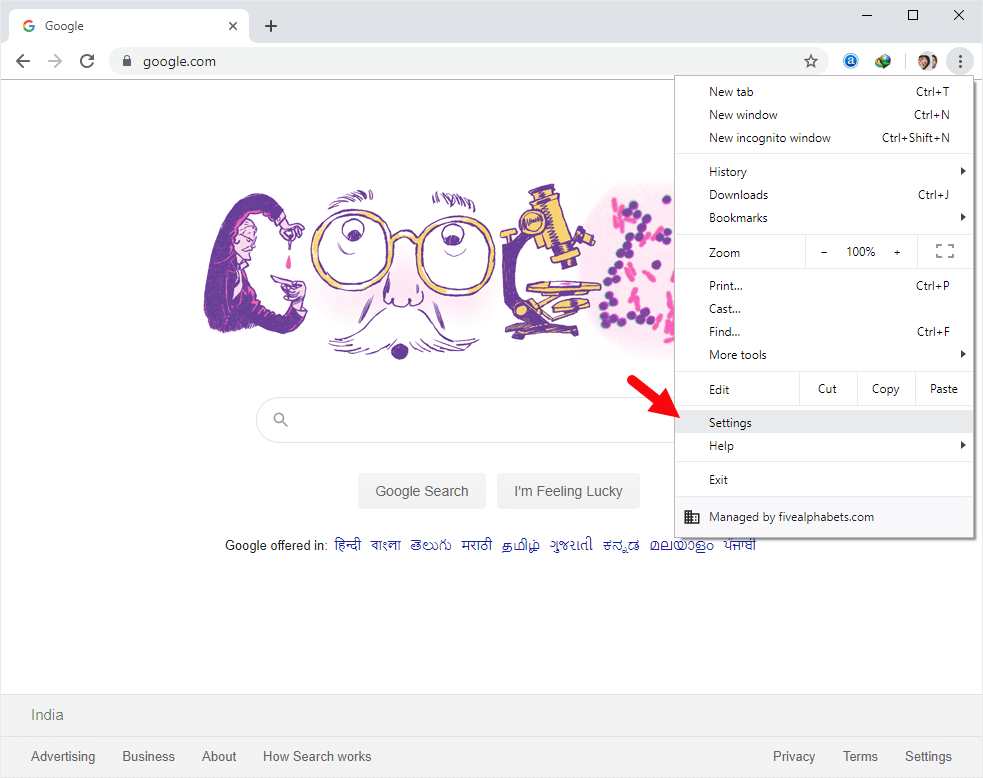Click the magnifier icon in search box
Screen dimensions: 983x778
280,419
